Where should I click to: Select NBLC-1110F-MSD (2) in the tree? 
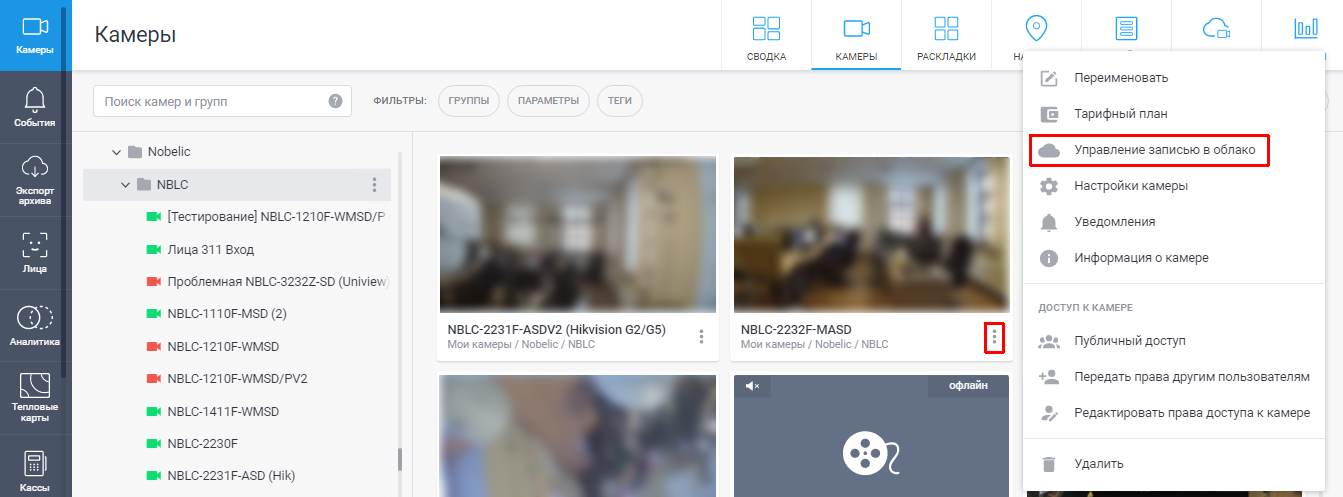click(x=217, y=314)
